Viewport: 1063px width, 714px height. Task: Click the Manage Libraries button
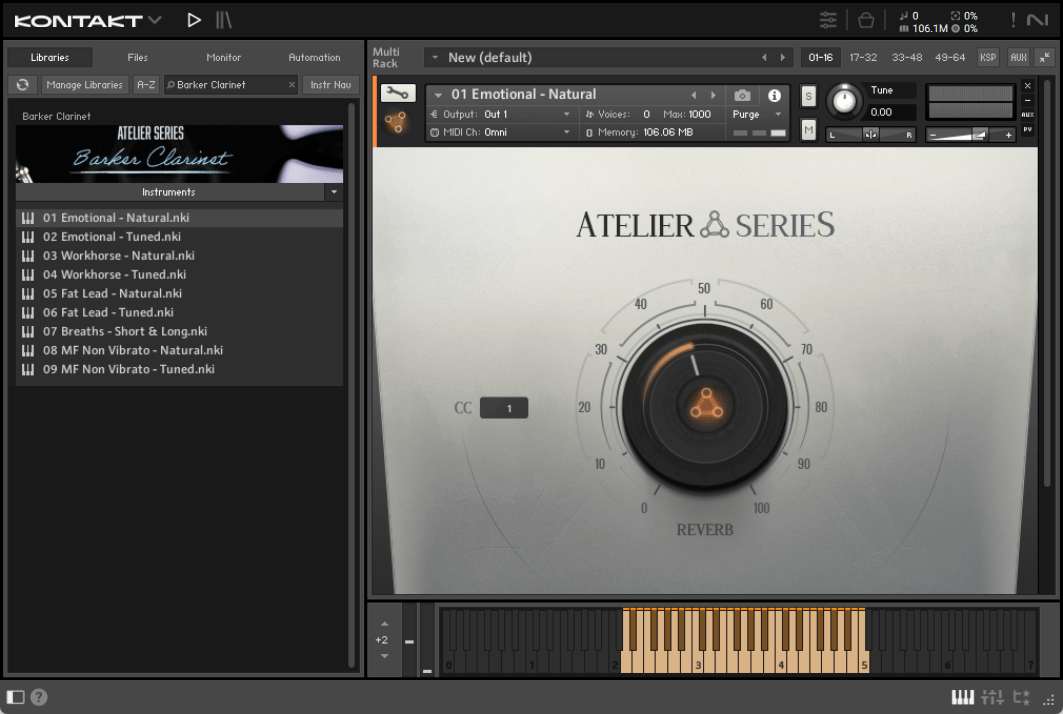(x=84, y=85)
